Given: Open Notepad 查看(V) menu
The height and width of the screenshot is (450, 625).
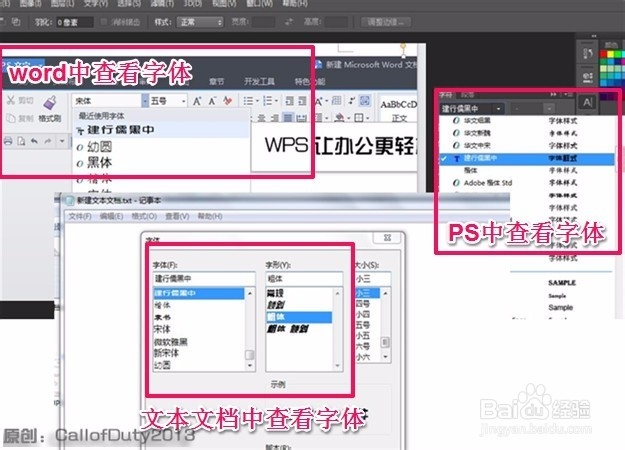Looking at the screenshot, I should click(x=177, y=216).
